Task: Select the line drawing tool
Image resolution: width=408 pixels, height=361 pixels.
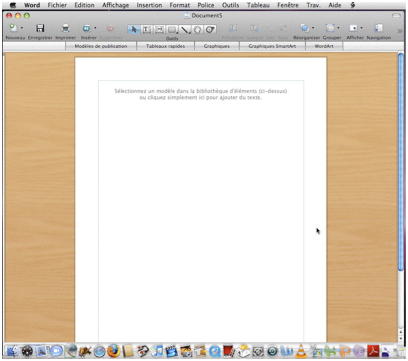Action: tap(185, 30)
